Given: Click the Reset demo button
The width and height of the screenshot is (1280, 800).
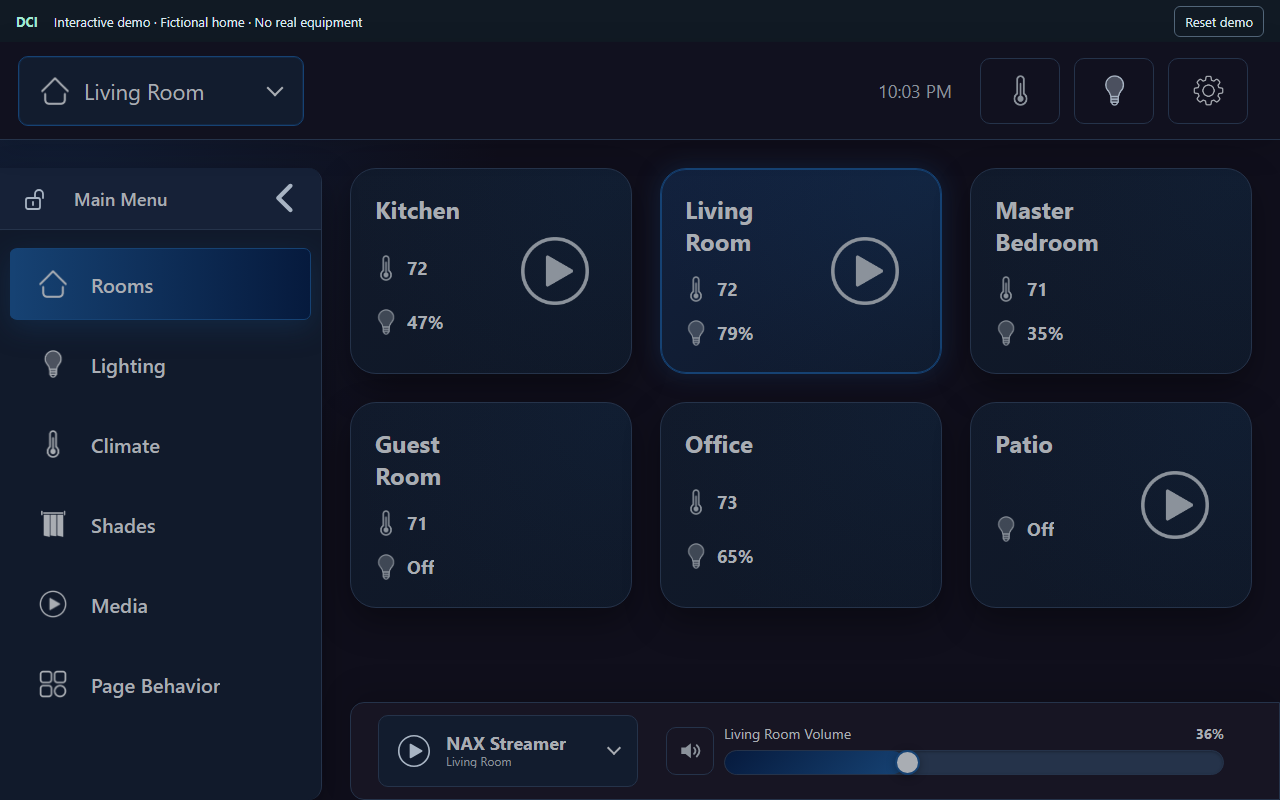Looking at the screenshot, I should [x=1219, y=22].
